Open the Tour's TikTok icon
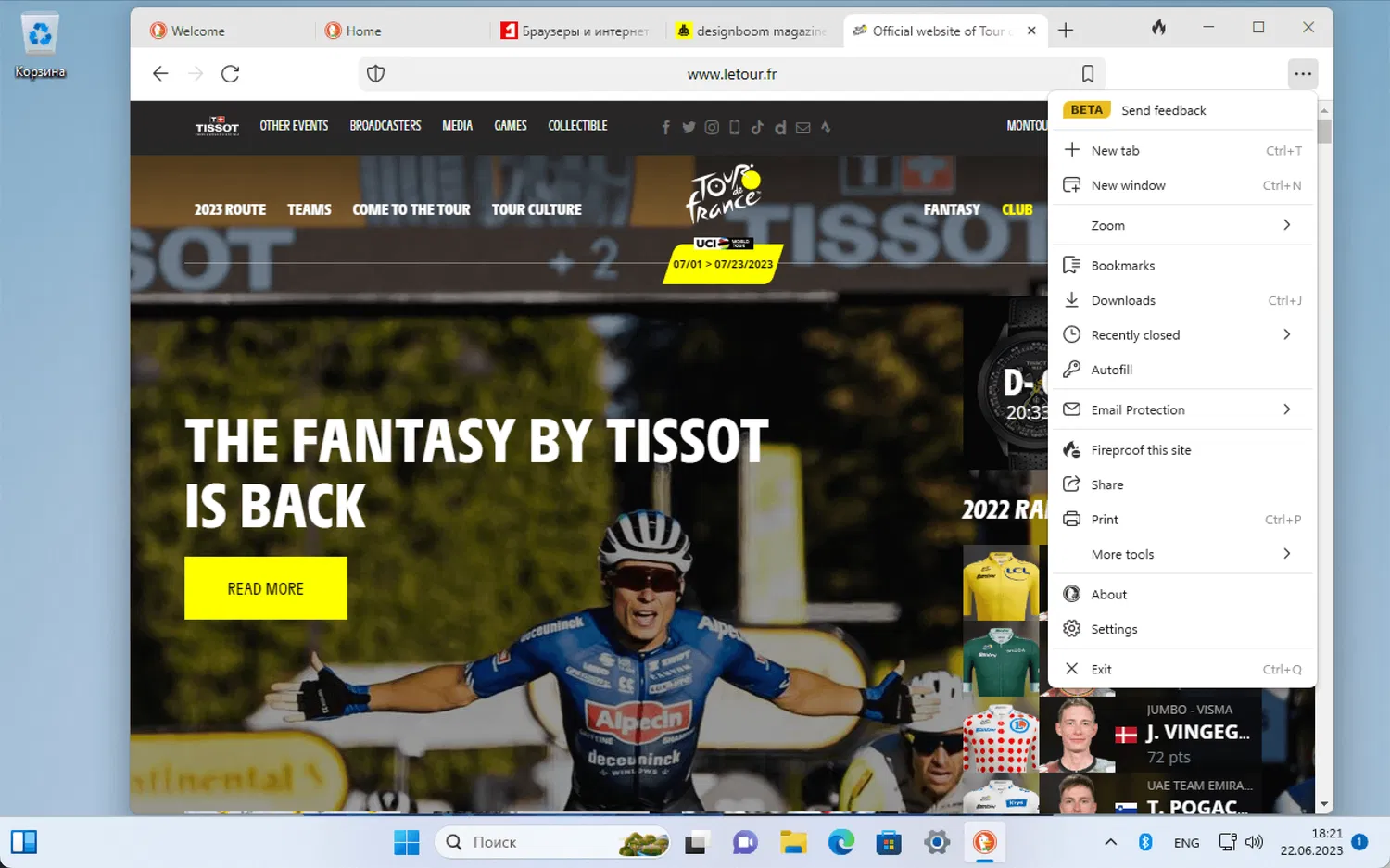The width and height of the screenshot is (1390, 868). click(757, 128)
